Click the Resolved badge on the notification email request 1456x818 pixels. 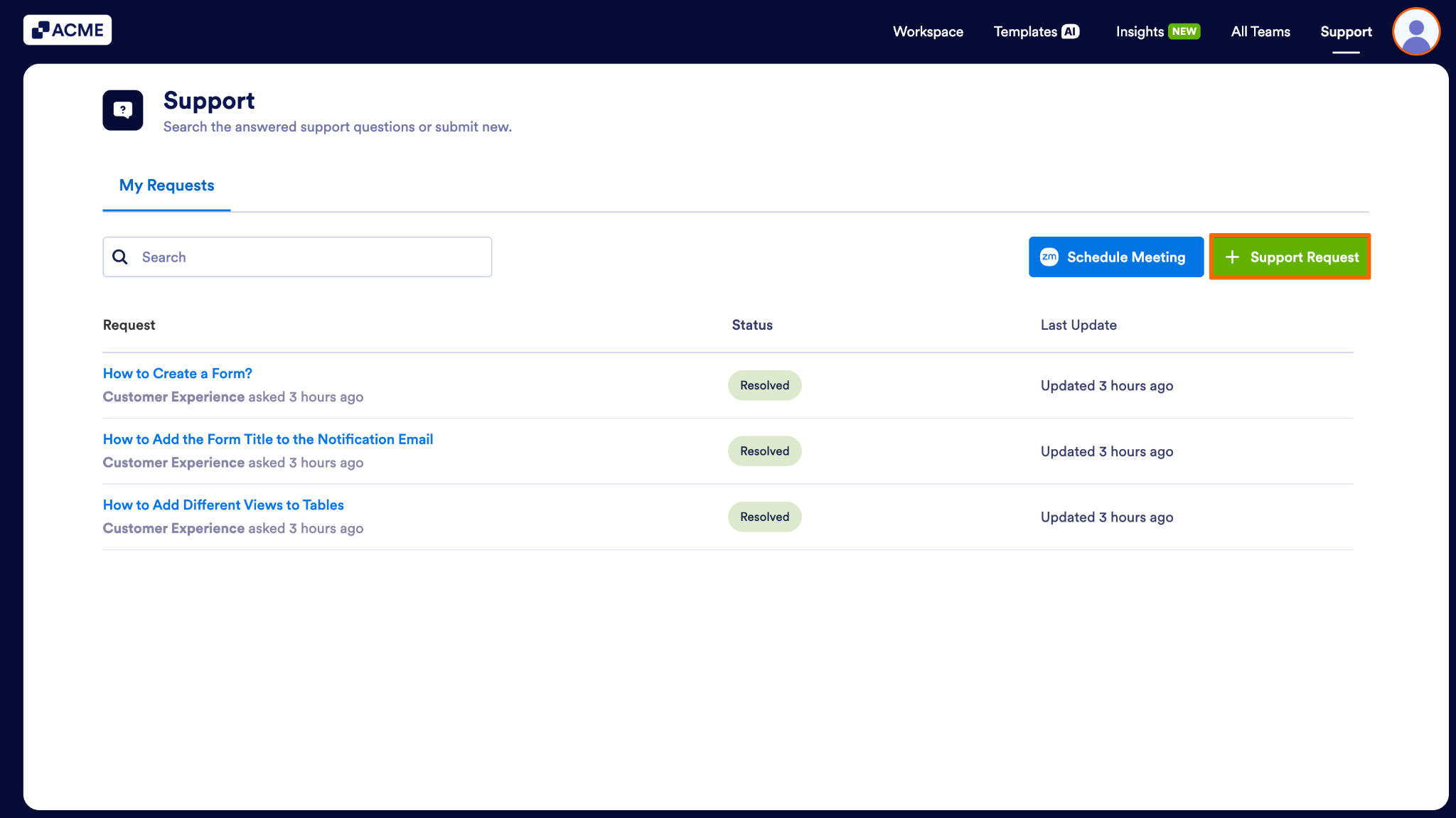764,451
